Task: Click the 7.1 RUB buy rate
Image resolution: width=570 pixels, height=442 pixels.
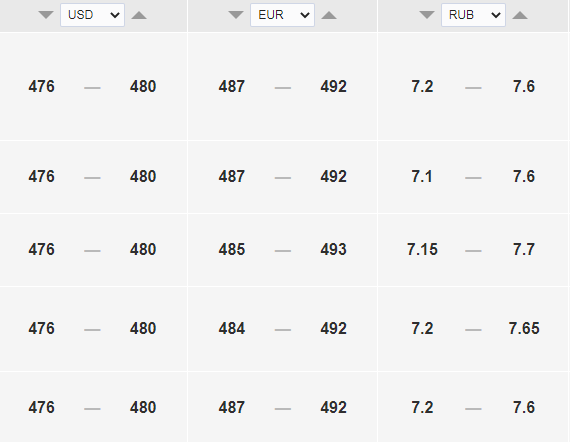Action: (422, 177)
